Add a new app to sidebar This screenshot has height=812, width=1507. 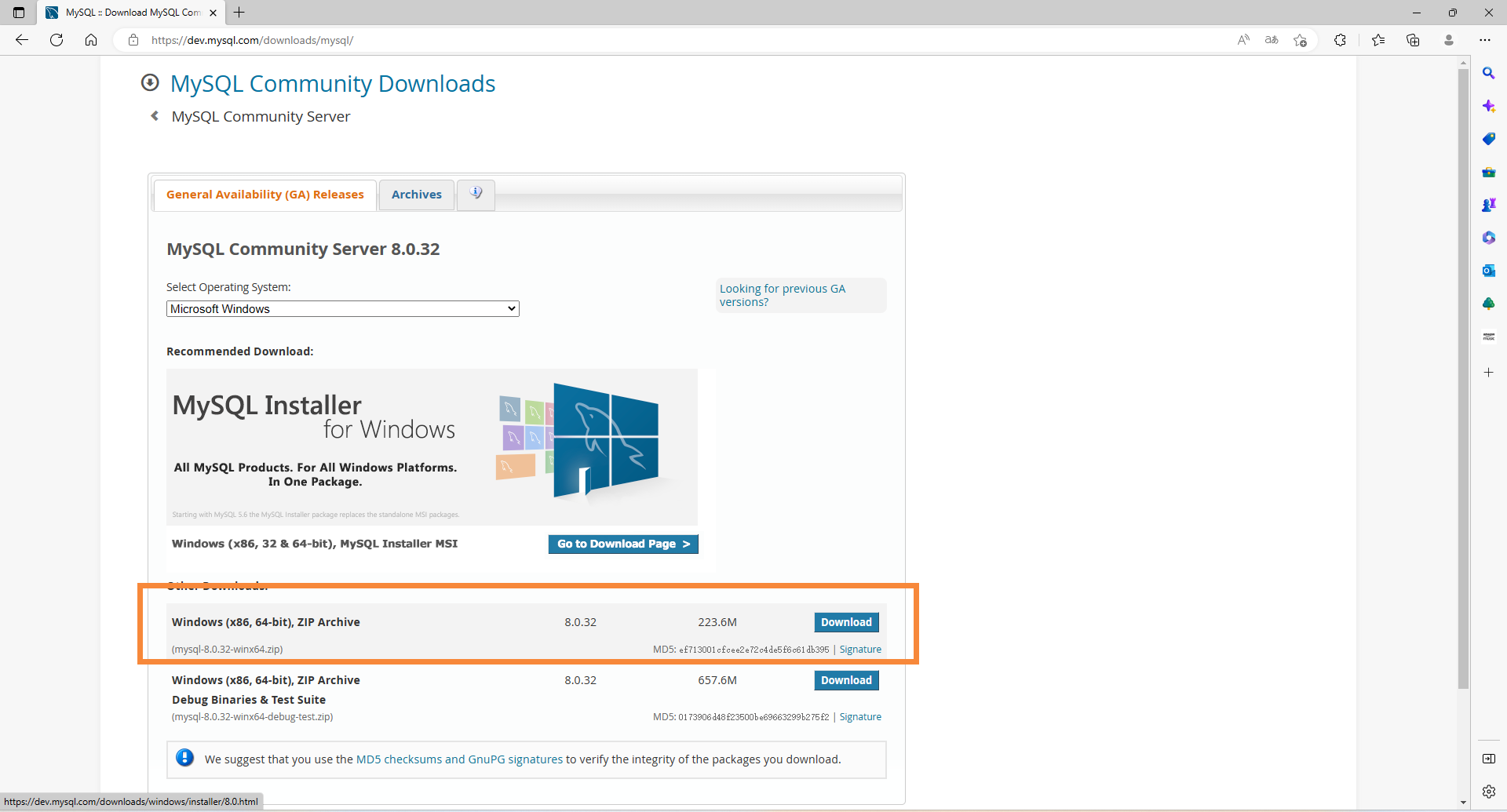point(1488,373)
